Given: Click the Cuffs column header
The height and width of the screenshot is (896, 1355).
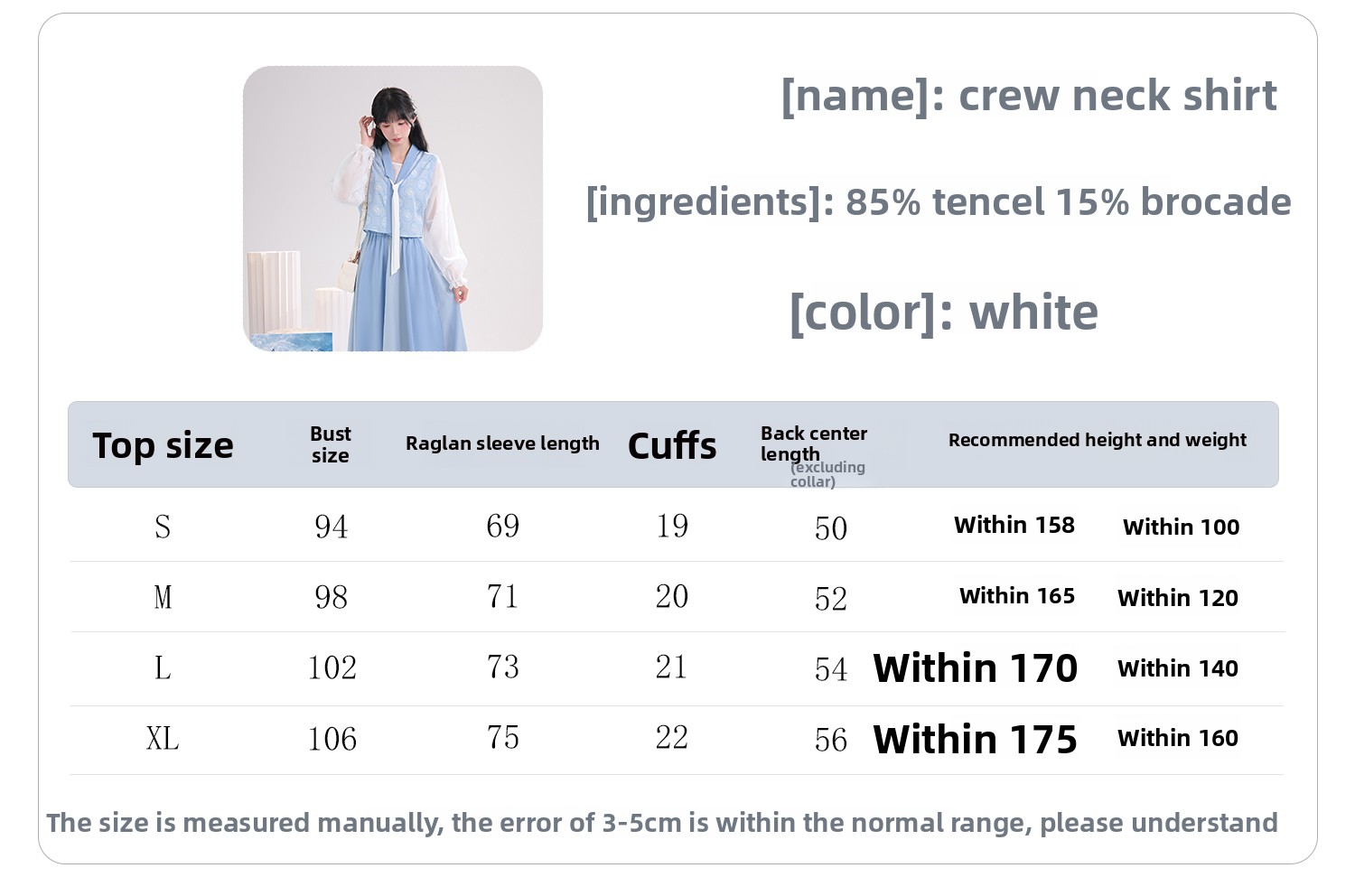Looking at the screenshot, I should (x=672, y=445).
